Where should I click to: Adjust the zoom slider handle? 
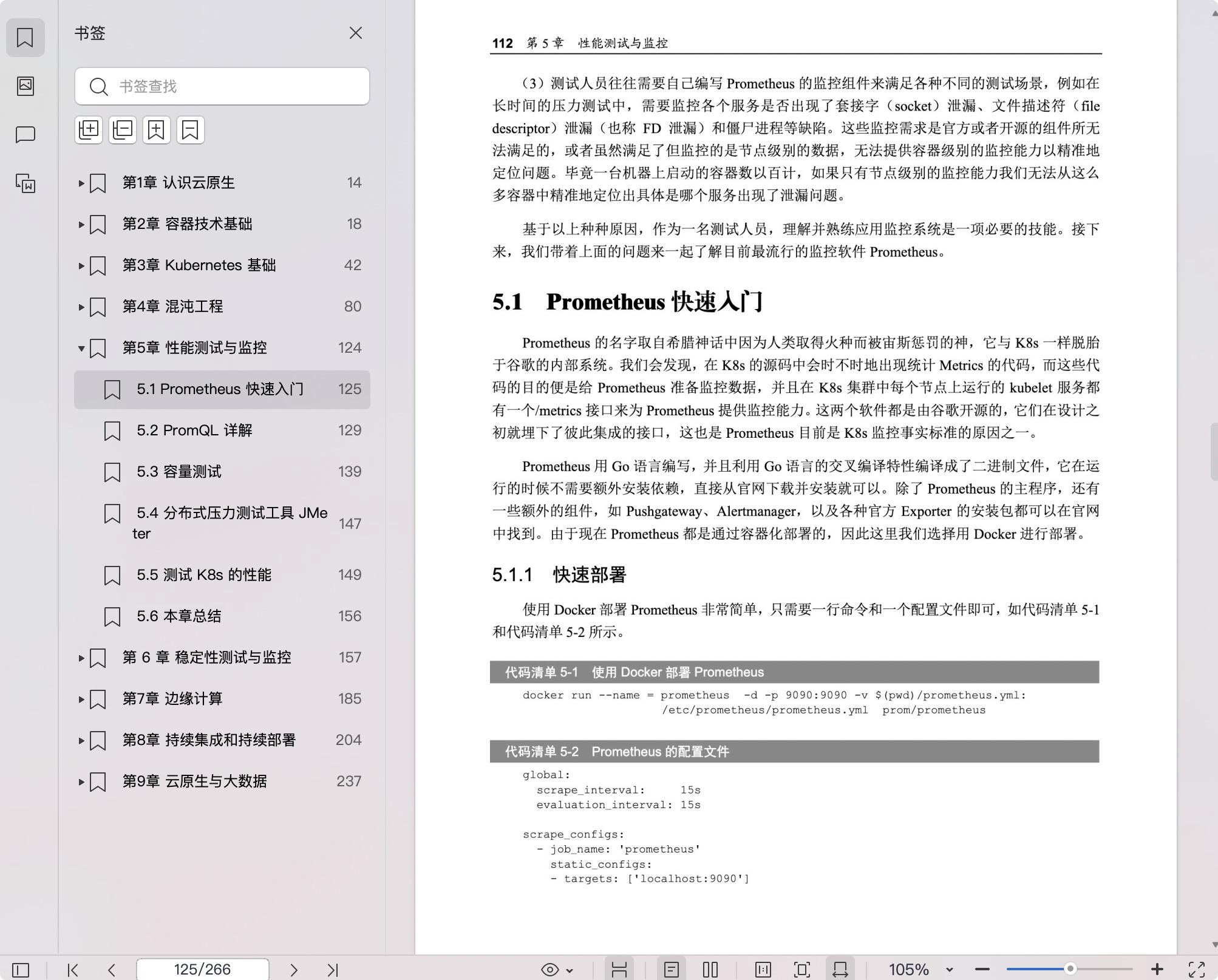point(1070,969)
